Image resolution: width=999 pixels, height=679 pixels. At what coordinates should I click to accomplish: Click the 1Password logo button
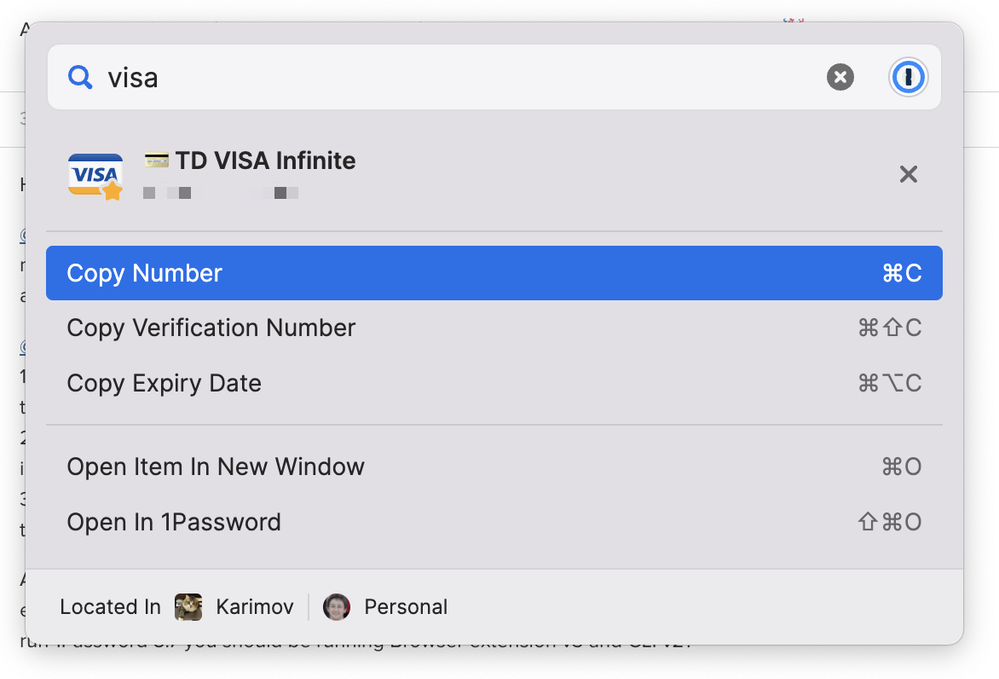tap(908, 77)
